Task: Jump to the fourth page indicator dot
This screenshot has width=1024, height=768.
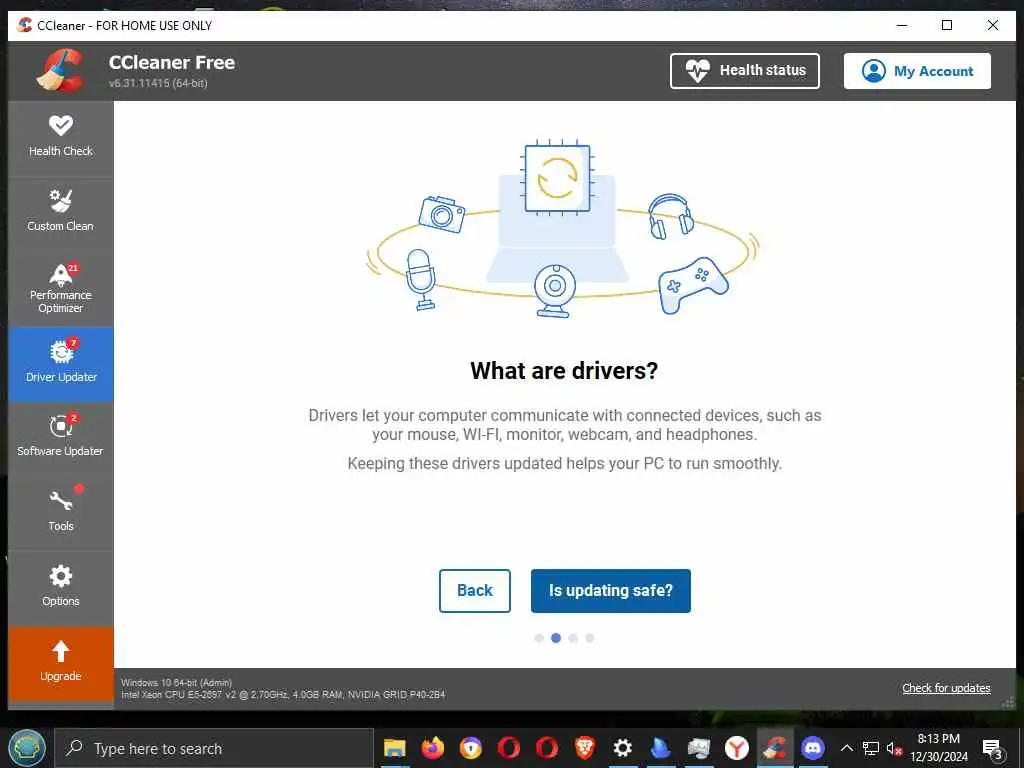Action: tap(590, 638)
